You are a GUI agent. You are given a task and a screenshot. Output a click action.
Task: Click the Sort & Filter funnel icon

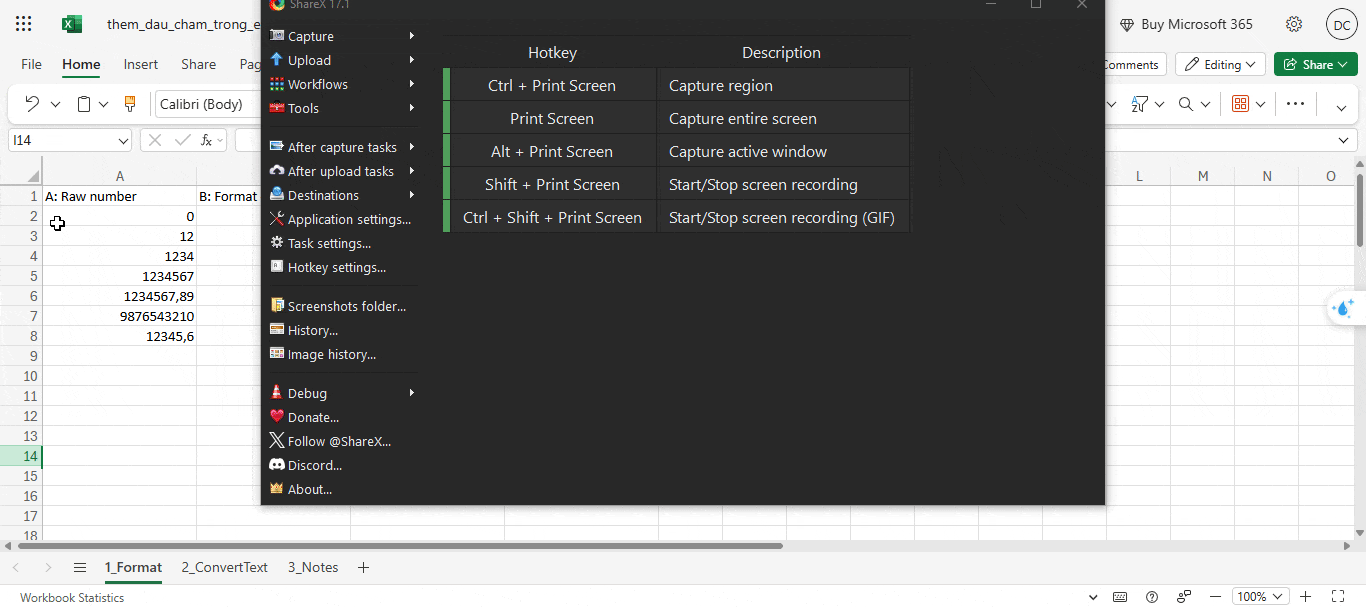click(x=1139, y=104)
